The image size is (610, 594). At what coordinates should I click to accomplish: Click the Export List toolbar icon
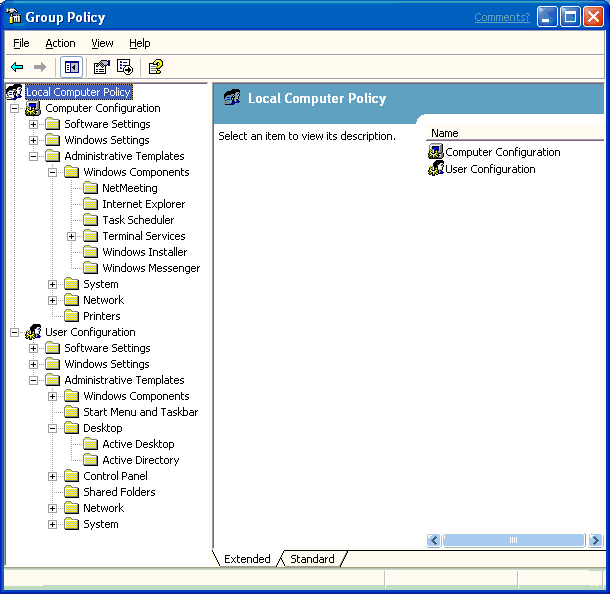(125, 67)
